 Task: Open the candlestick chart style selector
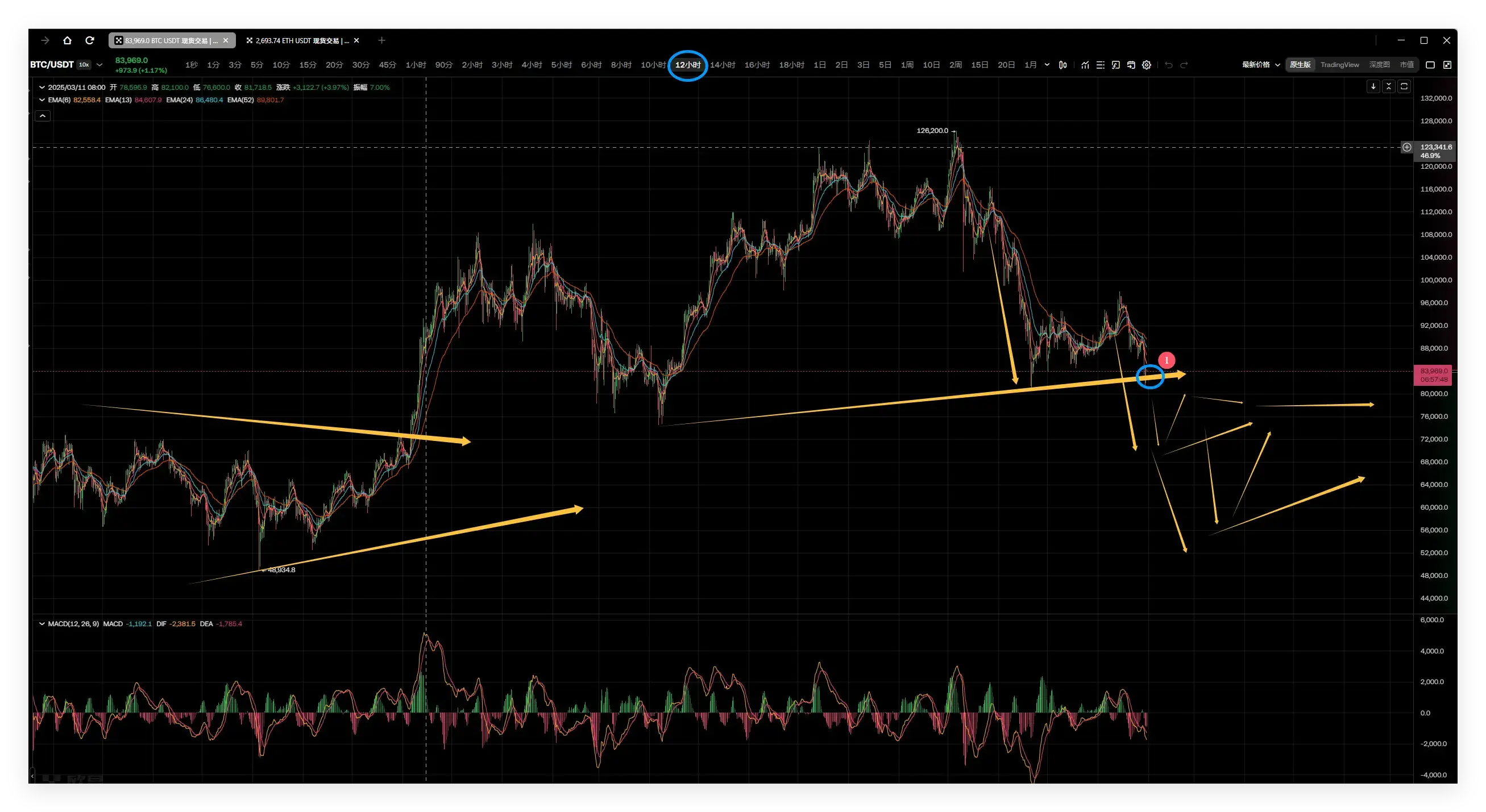click(x=1063, y=65)
